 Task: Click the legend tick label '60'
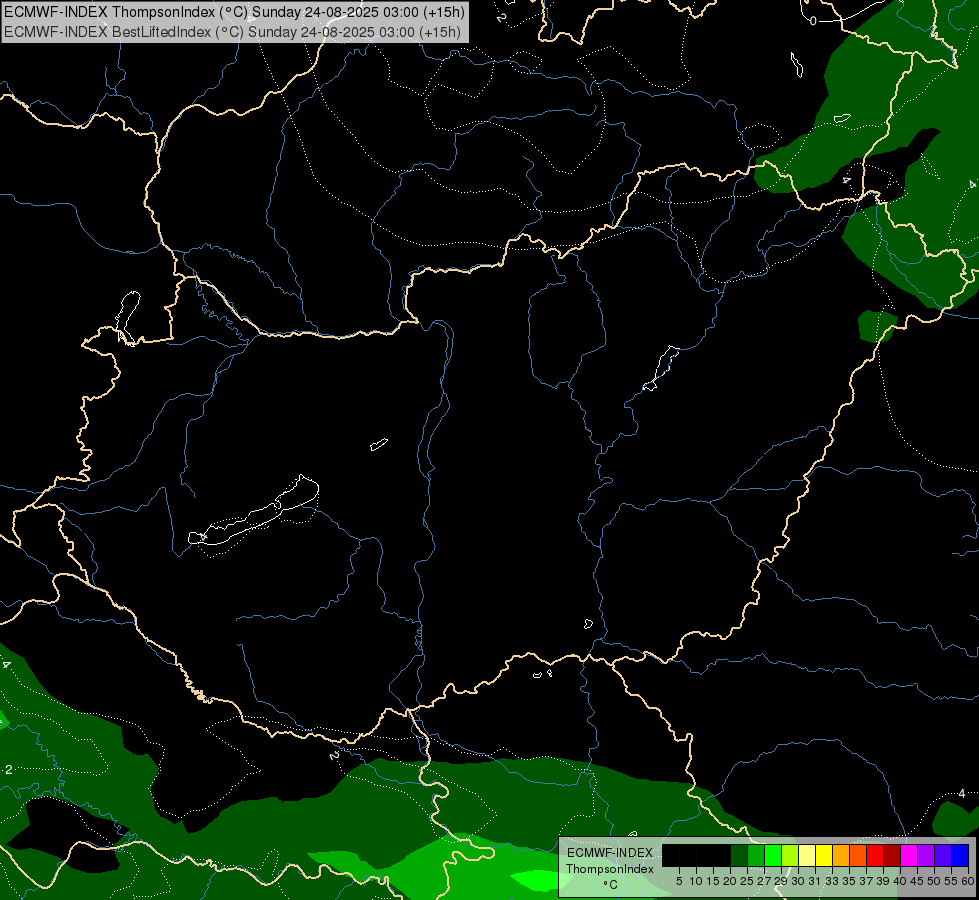click(x=968, y=881)
